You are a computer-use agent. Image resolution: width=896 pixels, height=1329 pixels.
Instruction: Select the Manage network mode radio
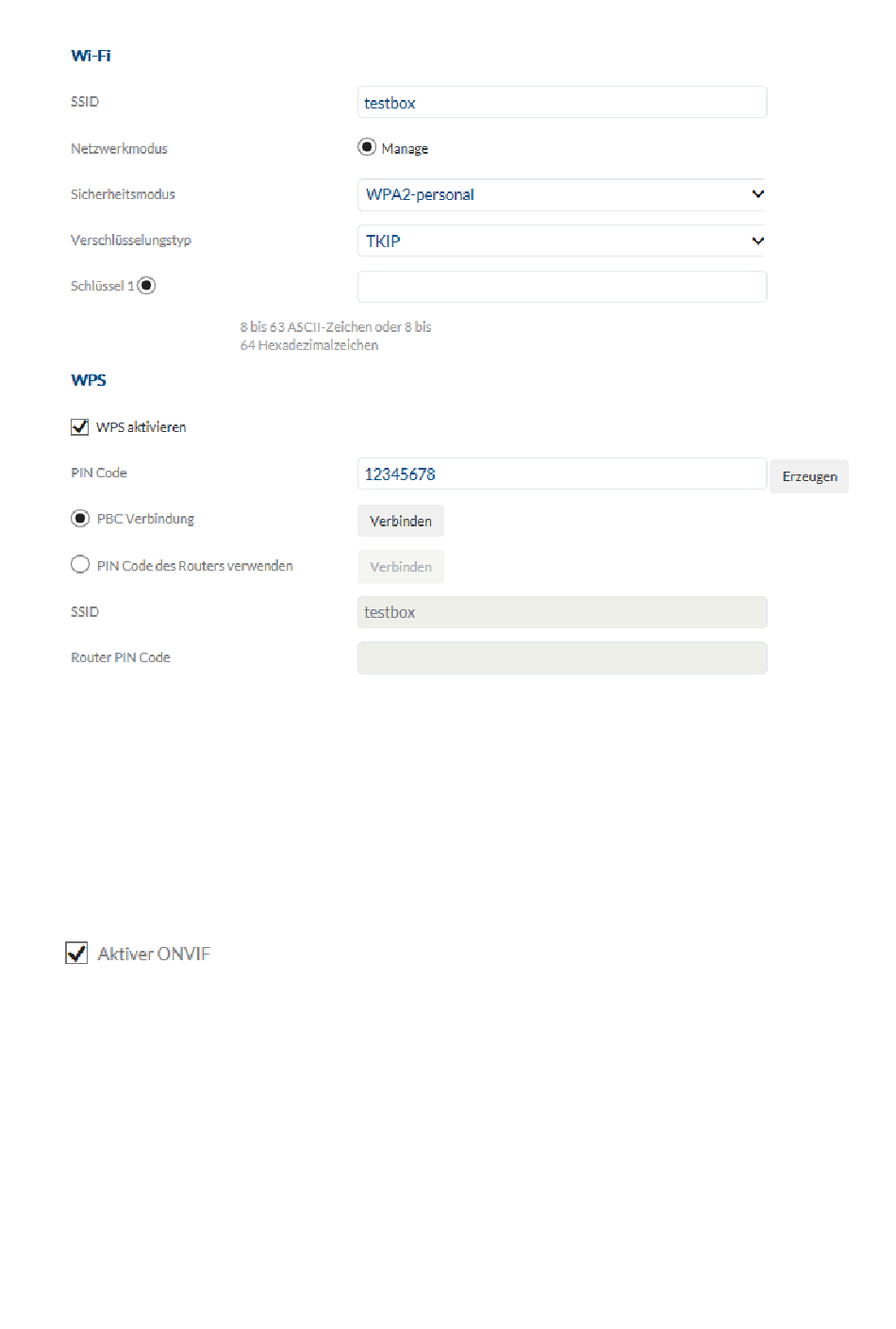click(367, 147)
